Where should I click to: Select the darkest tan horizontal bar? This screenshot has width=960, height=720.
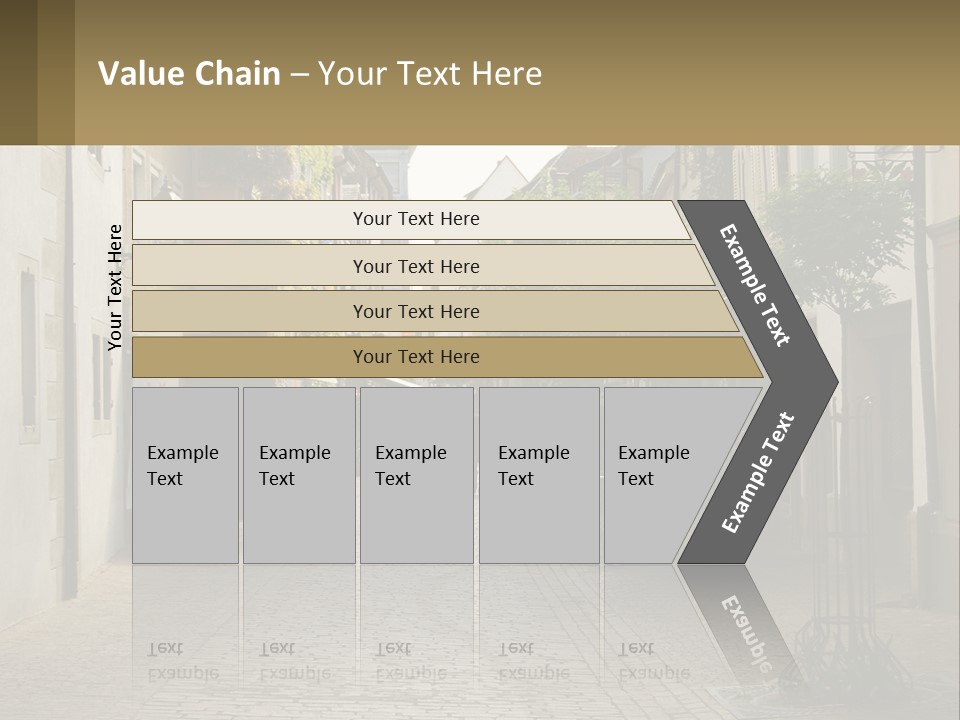point(415,357)
